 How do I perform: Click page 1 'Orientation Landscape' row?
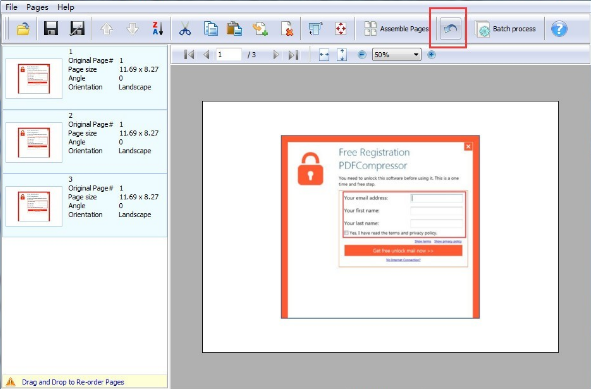[110, 87]
